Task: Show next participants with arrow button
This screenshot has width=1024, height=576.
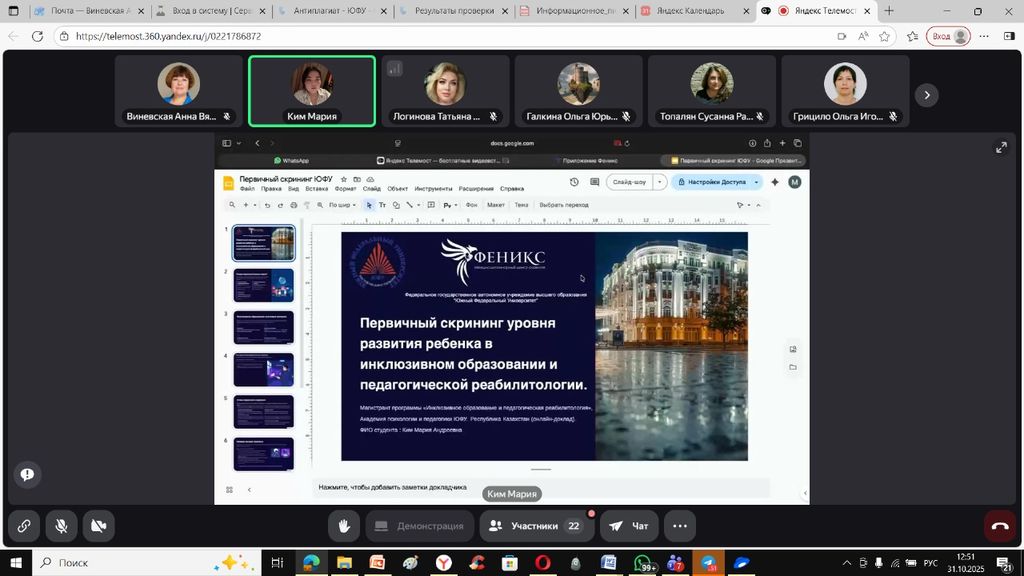Action: [927, 95]
